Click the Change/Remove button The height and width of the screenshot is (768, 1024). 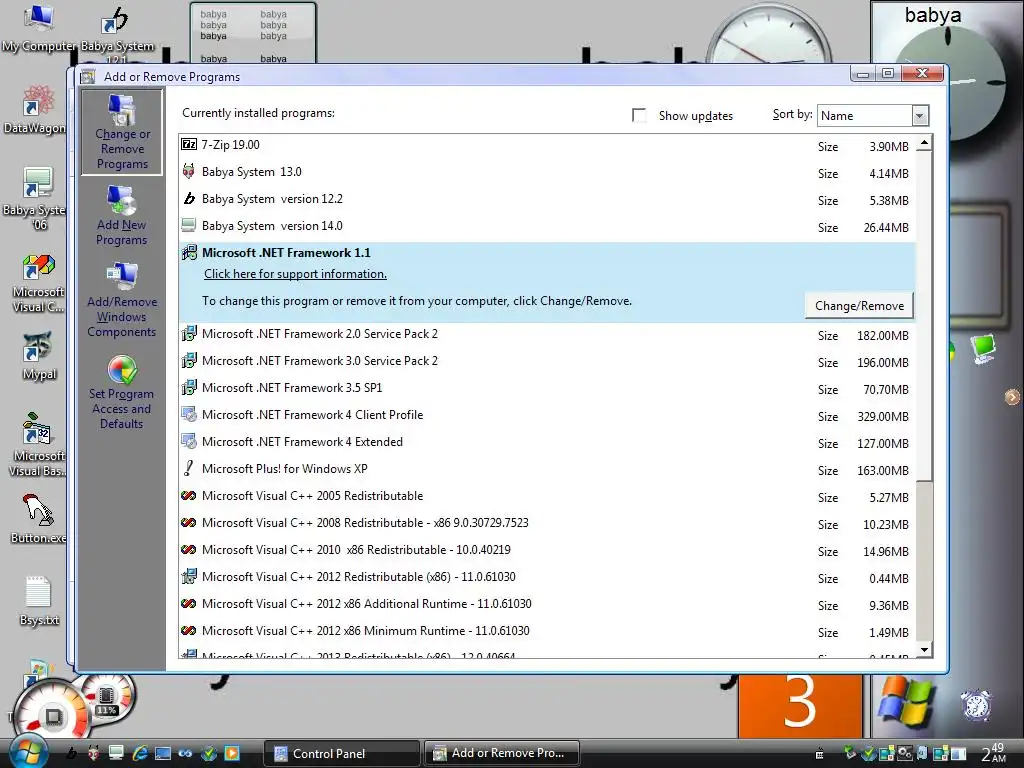[859, 306]
